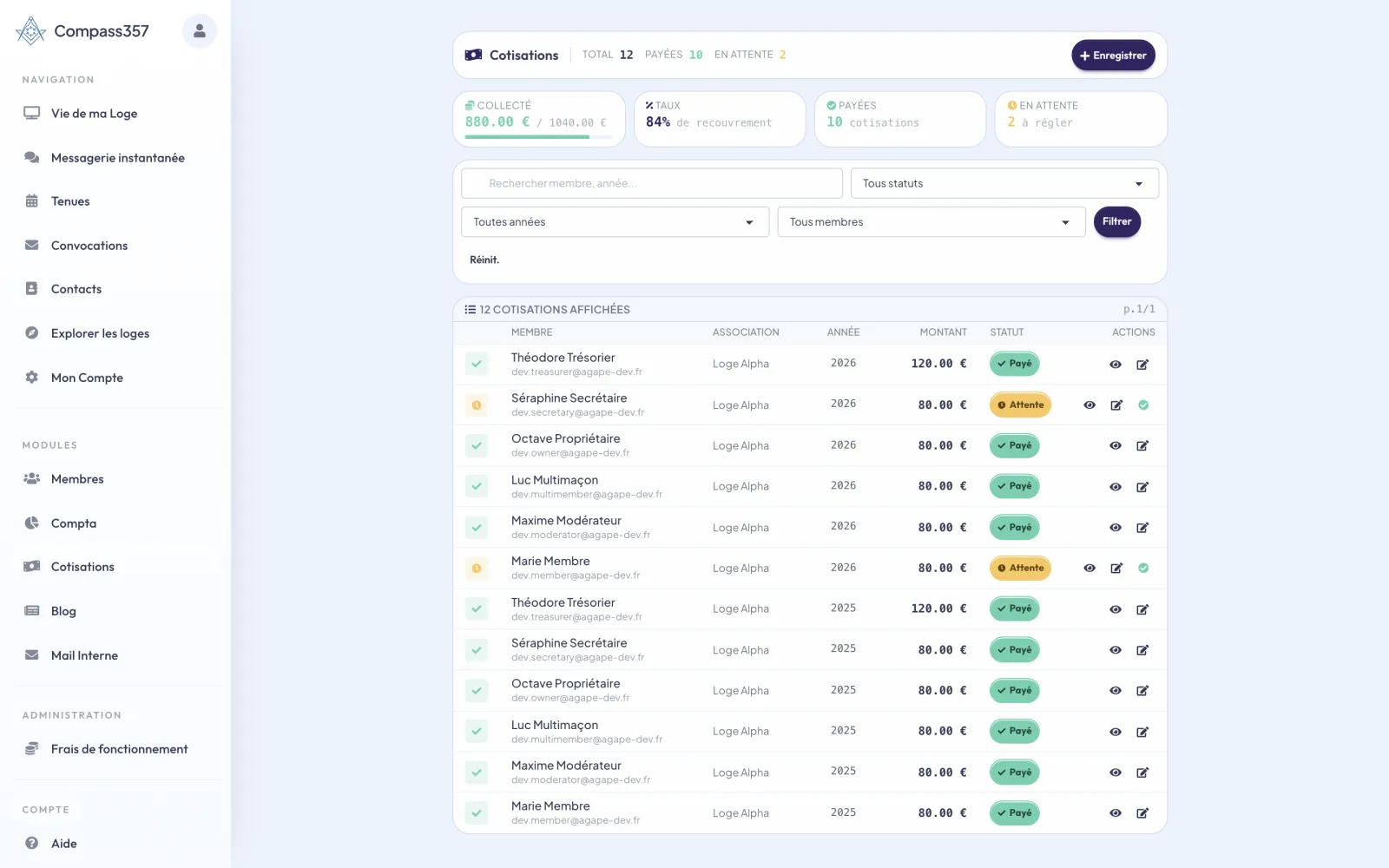Mark Séraphine Secrétaire's 2026 cotisation as paid
The height and width of the screenshot is (868, 1389).
tap(1143, 405)
